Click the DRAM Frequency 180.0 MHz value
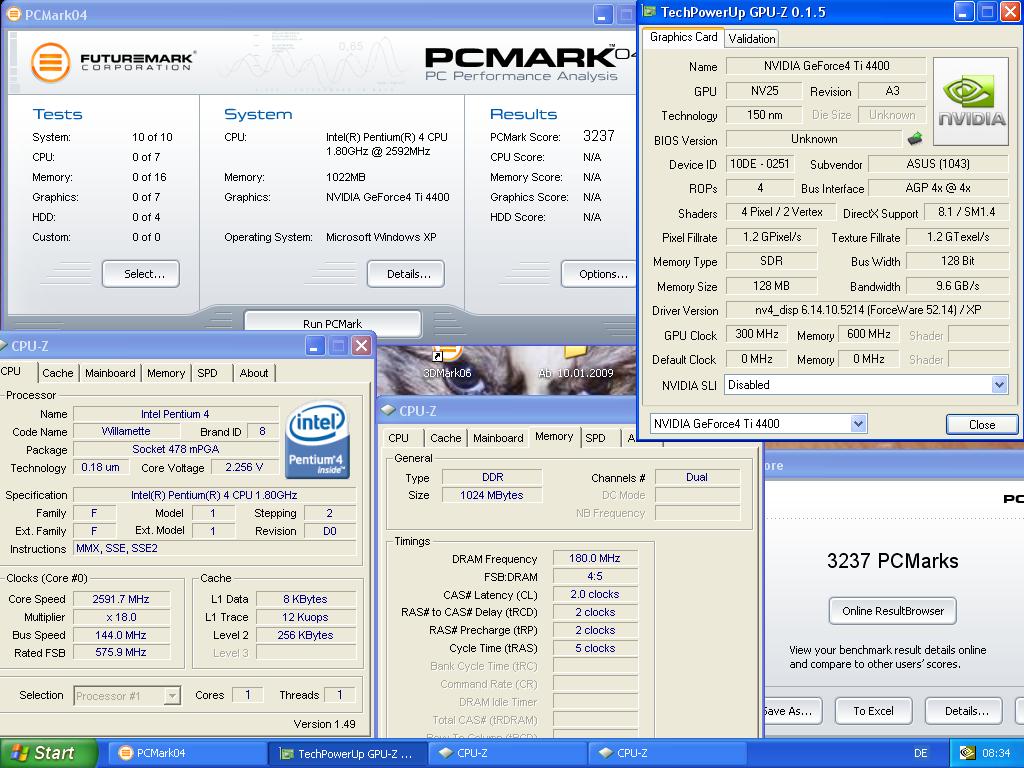 pos(595,558)
